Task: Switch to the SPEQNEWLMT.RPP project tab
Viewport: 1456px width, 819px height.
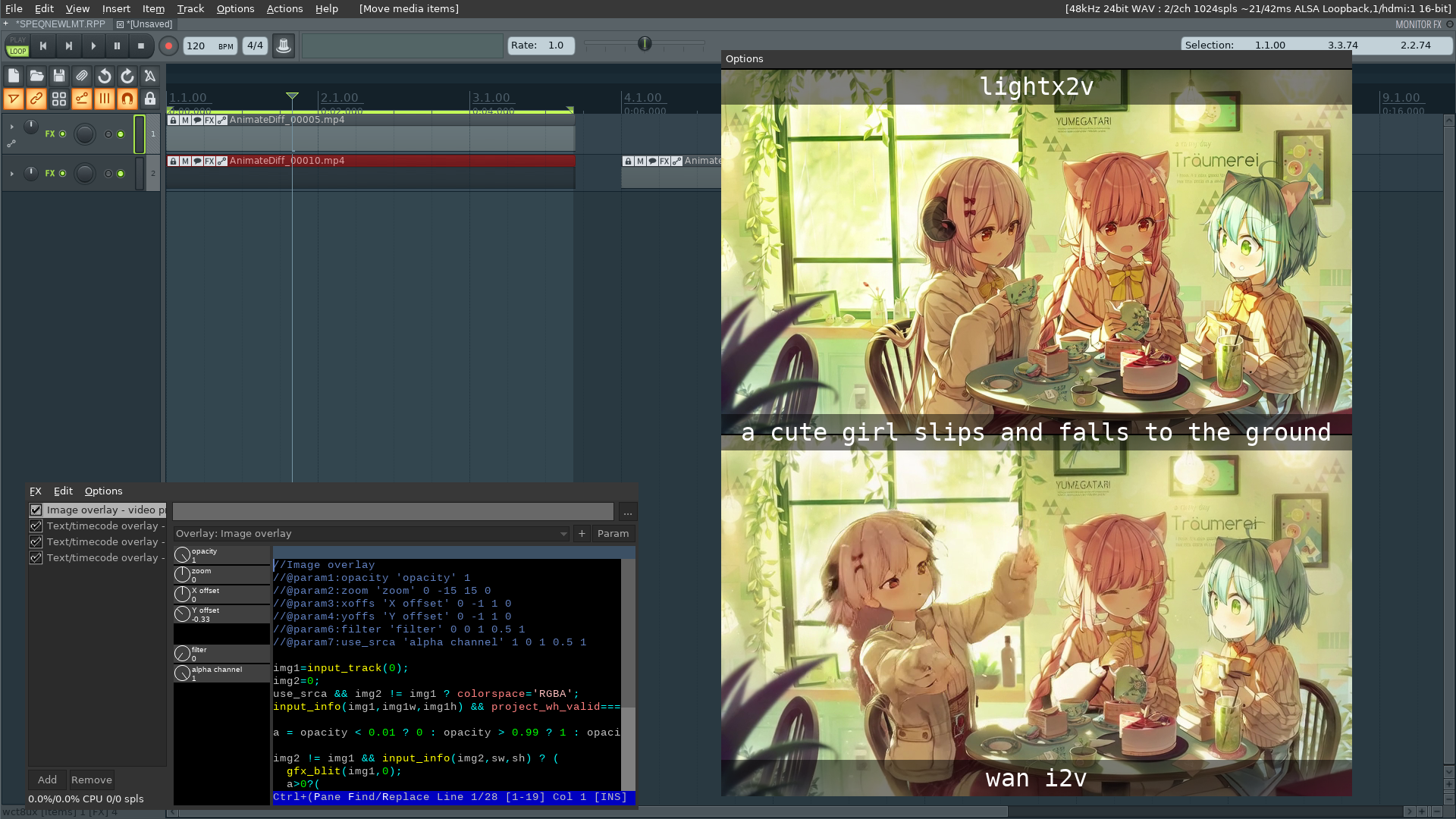Action: pyautogui.click(x=61, y=24)
